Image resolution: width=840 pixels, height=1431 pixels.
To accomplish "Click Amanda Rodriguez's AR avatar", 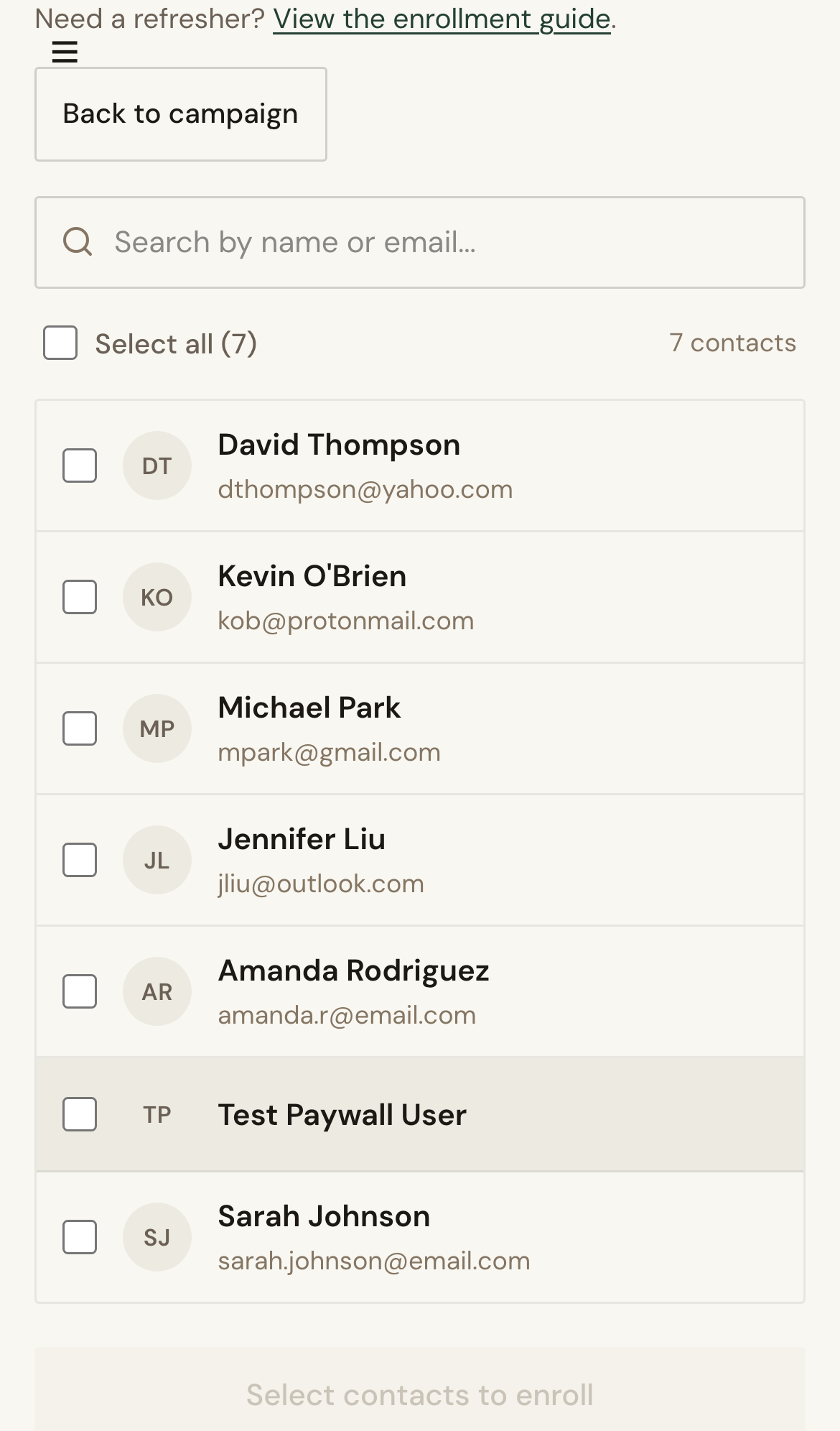I will 157,991.
